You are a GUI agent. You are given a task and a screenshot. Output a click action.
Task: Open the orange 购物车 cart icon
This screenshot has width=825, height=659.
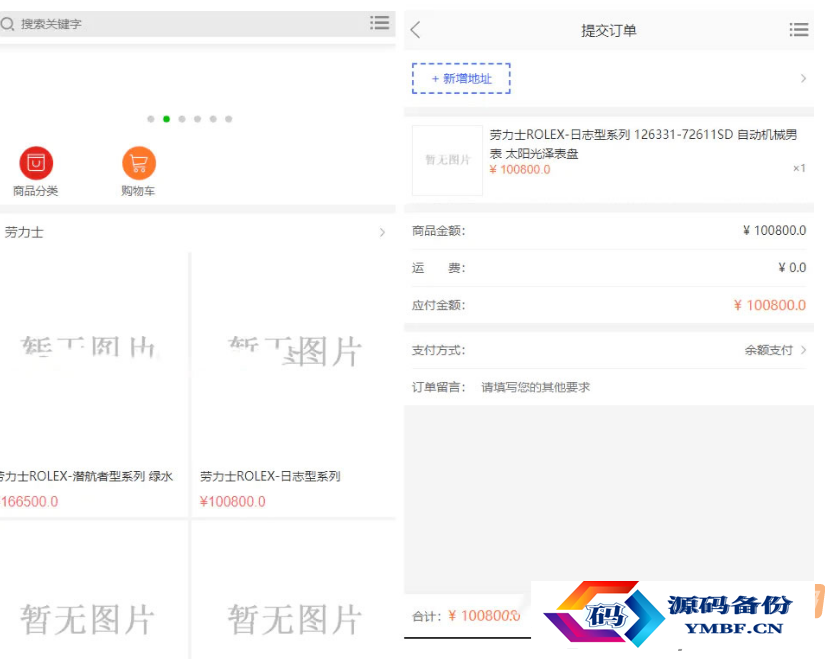139,163
